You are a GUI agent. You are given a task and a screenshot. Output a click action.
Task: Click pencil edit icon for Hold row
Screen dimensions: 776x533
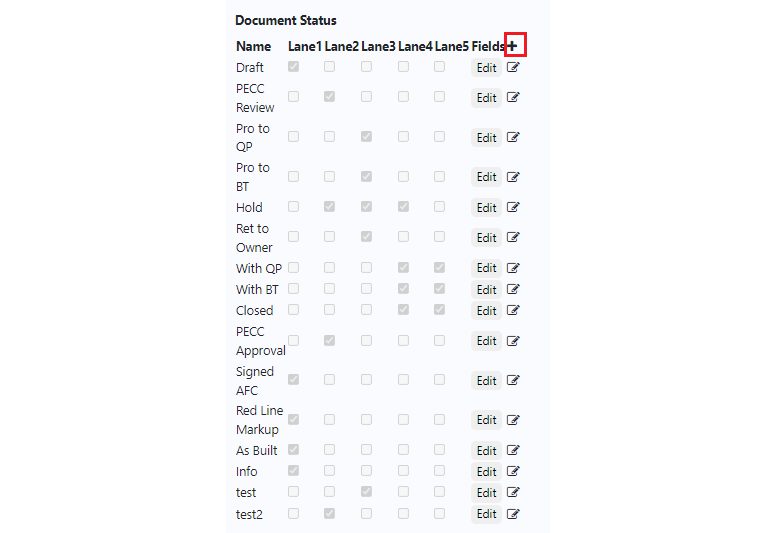[513, 207]
